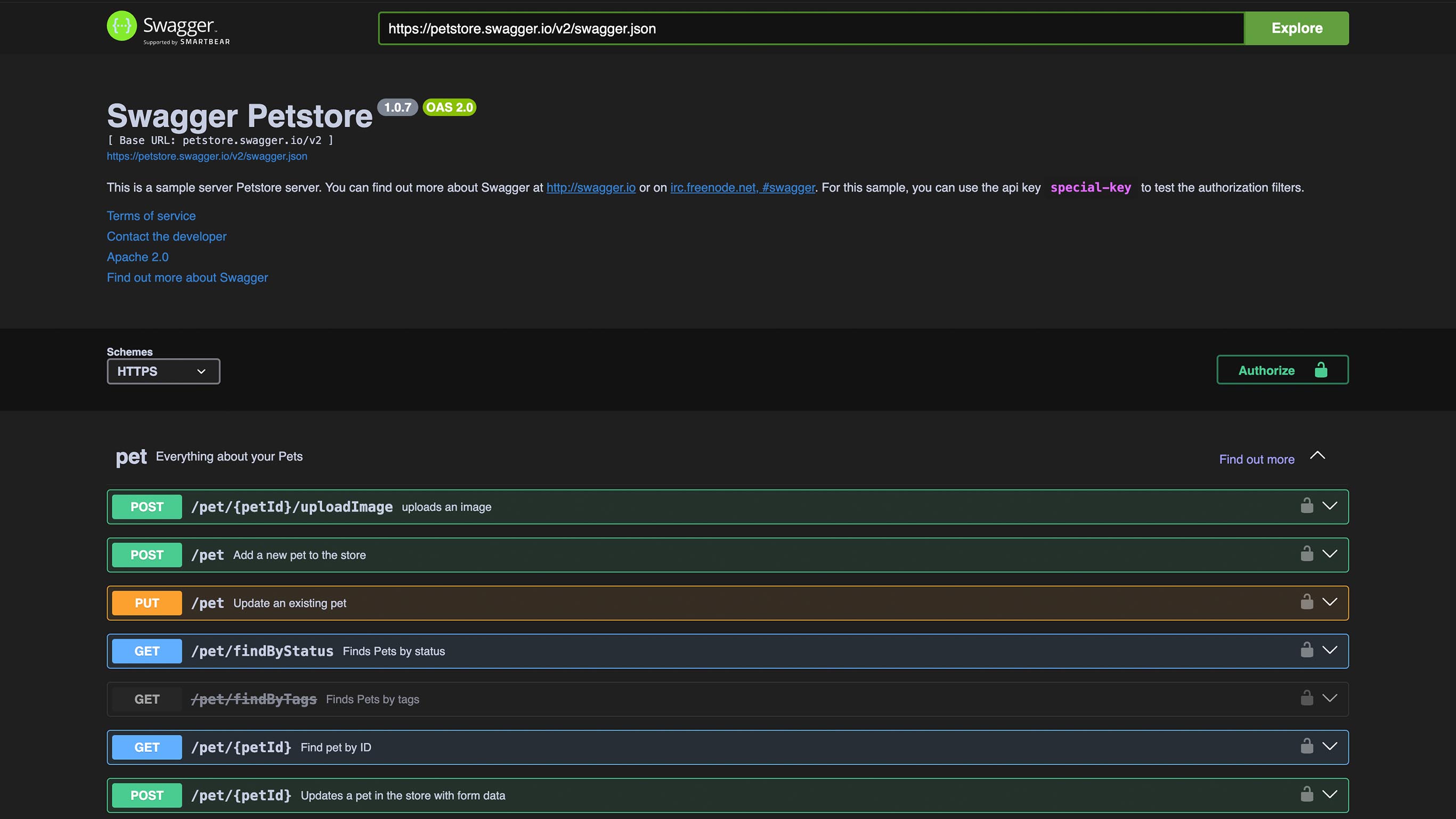
Task: Click lock icon on uploadImage endpoint
Action: coord(1306,505)
